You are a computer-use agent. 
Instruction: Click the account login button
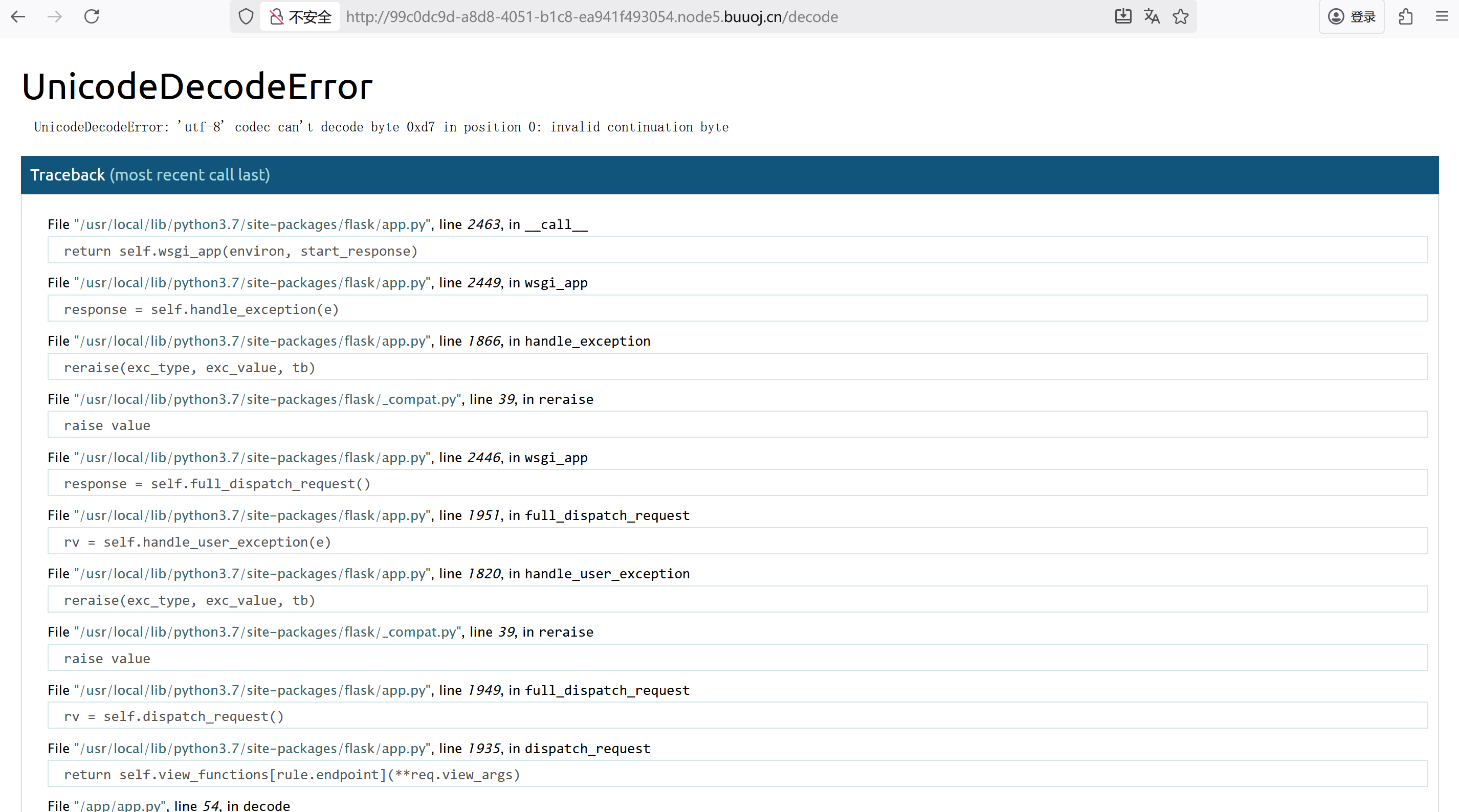pos(1352,16)
